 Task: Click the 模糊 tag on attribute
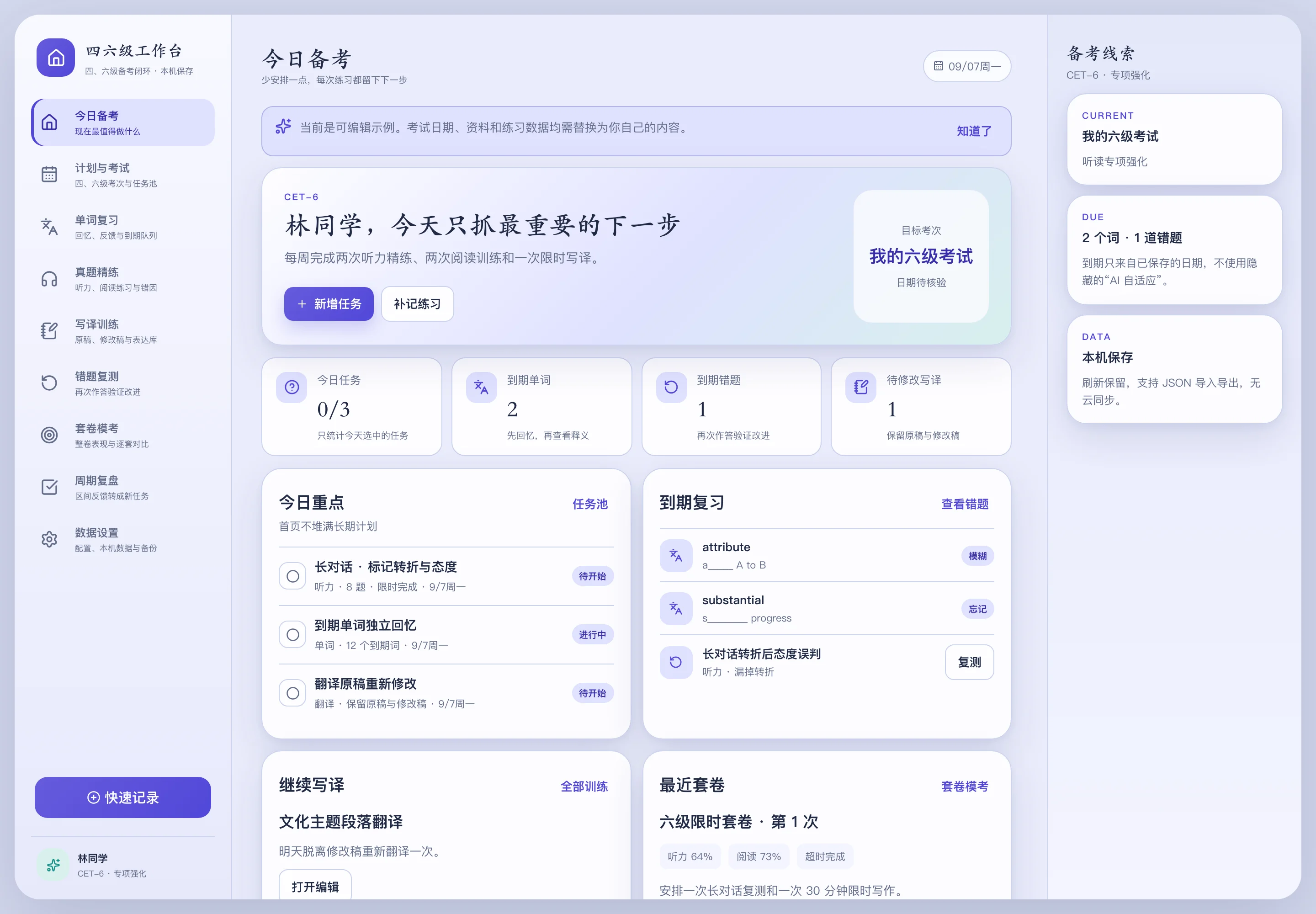[977, 556]
